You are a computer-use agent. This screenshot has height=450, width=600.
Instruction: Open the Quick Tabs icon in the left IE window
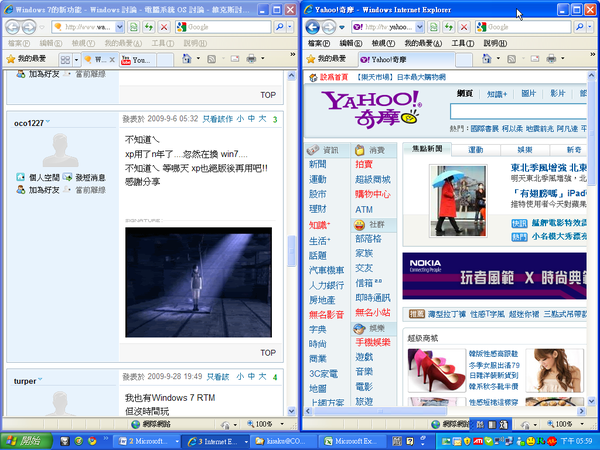click(65, 59)
